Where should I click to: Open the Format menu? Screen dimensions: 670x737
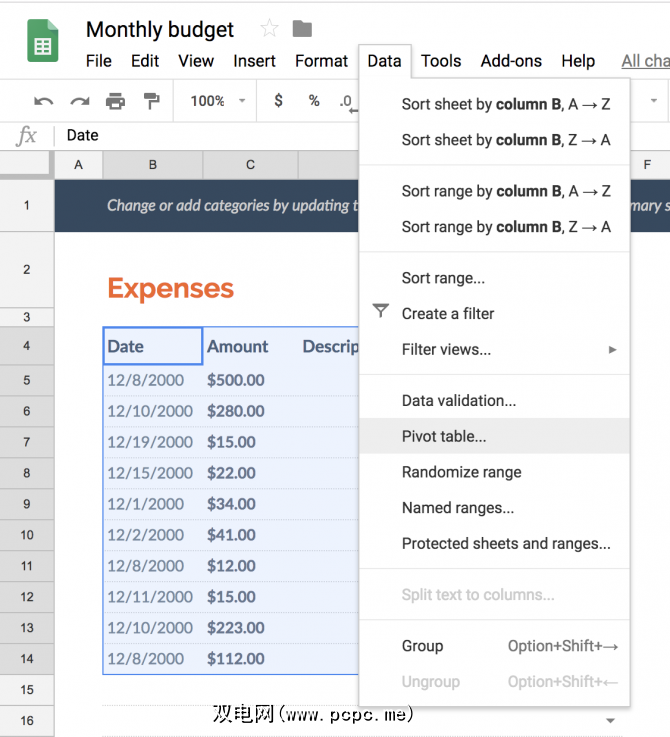coord(321,61)
